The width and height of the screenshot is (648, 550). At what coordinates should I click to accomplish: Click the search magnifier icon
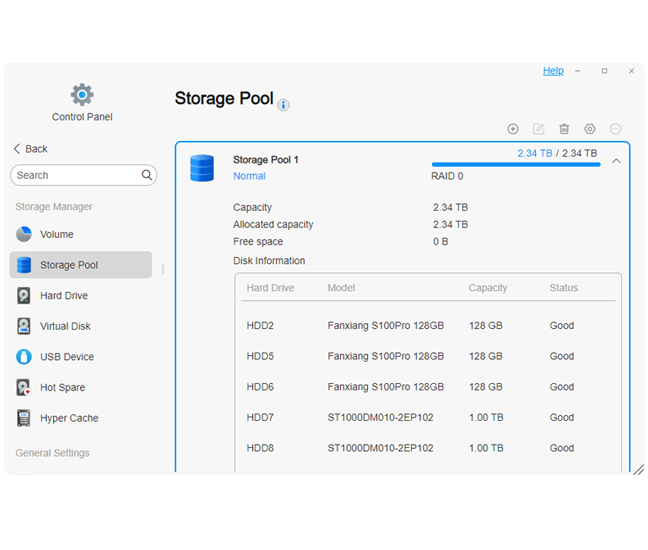coord(147,175)
